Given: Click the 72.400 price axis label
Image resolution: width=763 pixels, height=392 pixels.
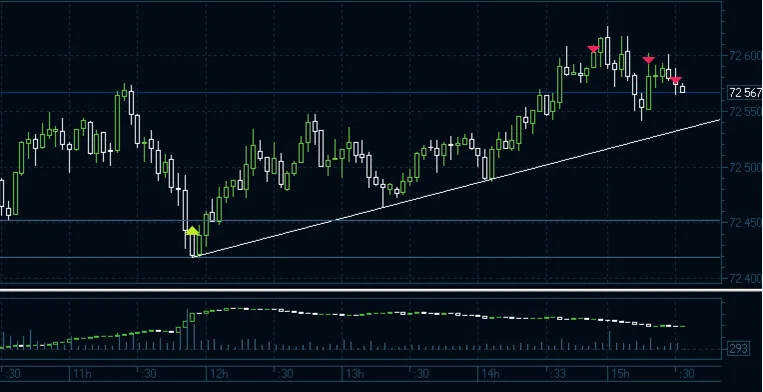Looking at the screenshot, I should tap(745, 279).
